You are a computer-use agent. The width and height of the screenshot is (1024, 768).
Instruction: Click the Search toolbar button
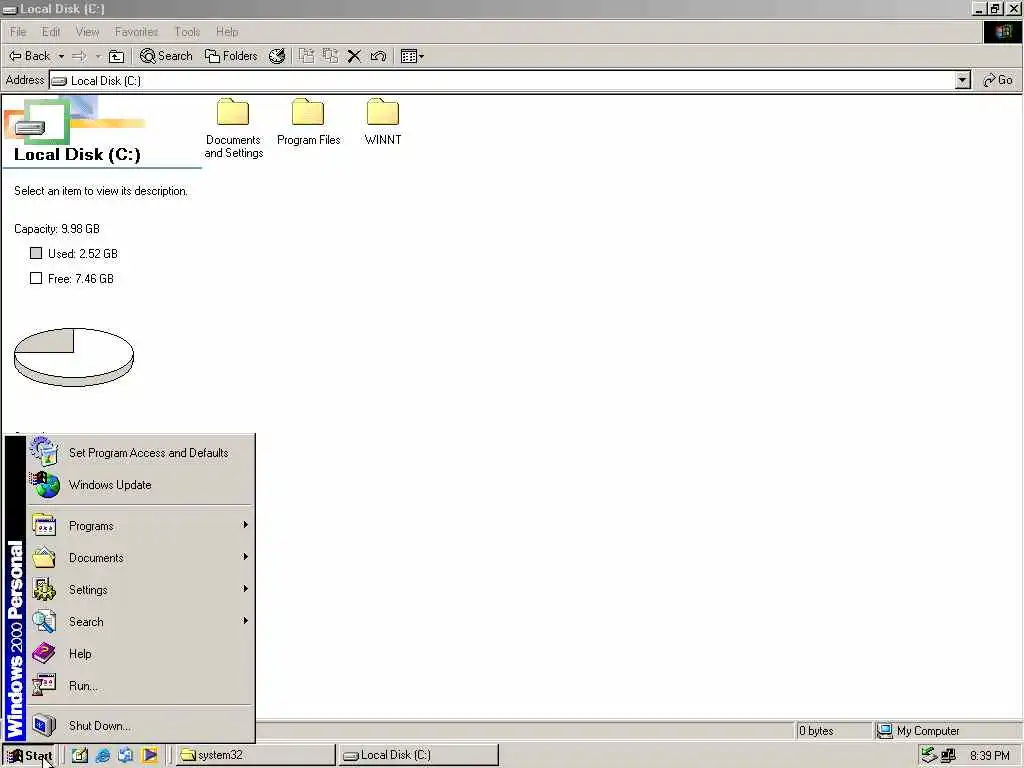tap(167, 56)
